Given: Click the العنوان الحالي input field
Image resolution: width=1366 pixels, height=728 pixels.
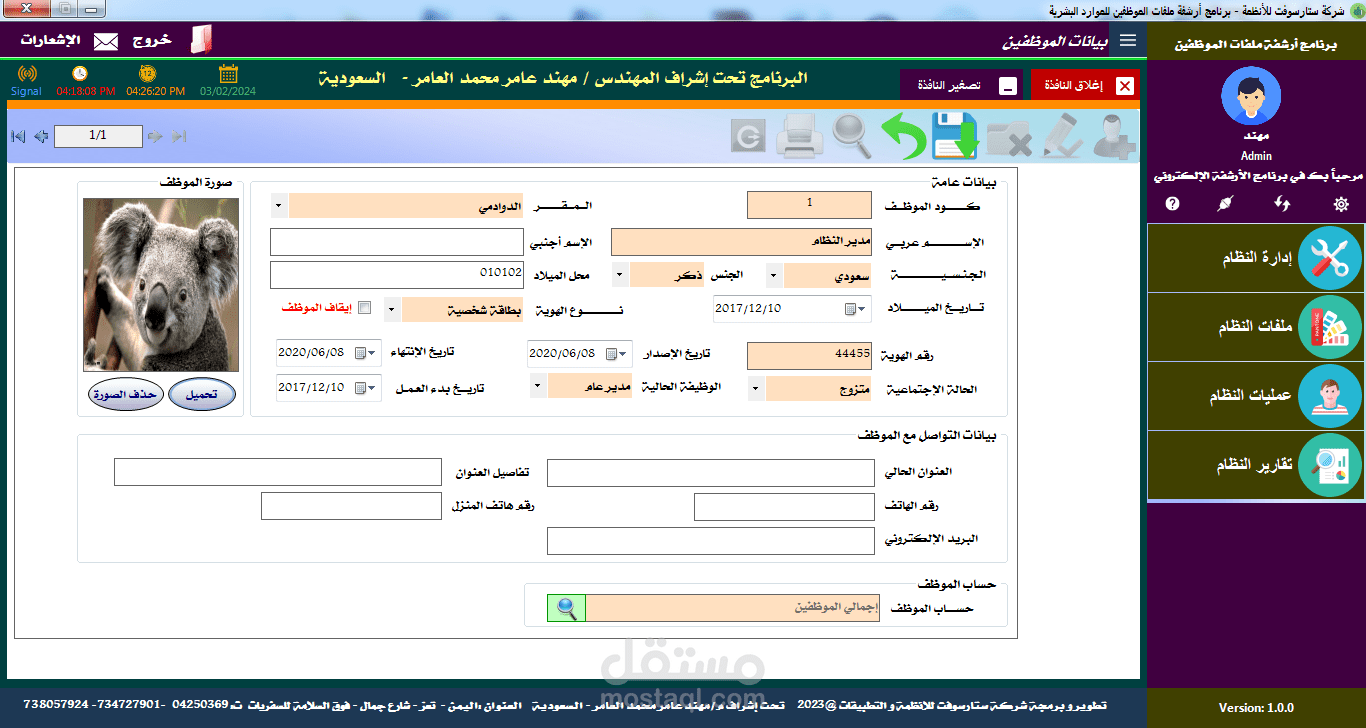Looking at the screenshot, I should (x=711, y=473).
